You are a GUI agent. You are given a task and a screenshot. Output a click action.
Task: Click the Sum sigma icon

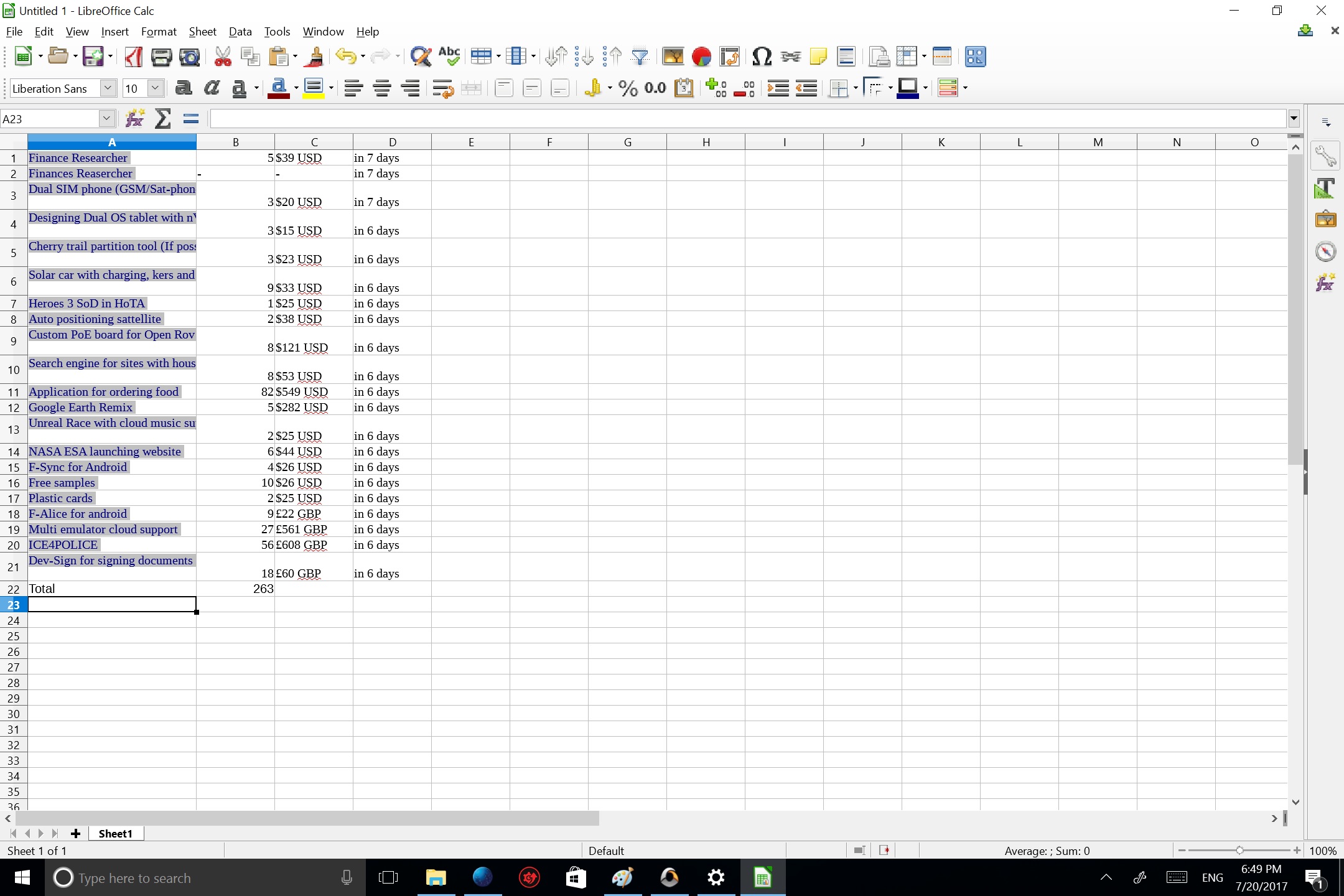pyautogui.click(x=163, y=118)
